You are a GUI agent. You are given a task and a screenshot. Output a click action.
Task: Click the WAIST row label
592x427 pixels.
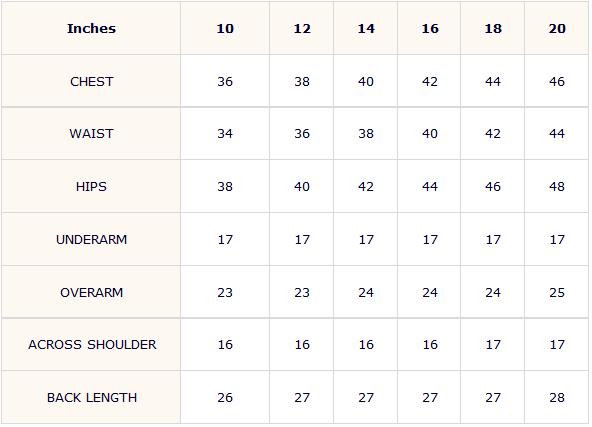coord(91,134)
